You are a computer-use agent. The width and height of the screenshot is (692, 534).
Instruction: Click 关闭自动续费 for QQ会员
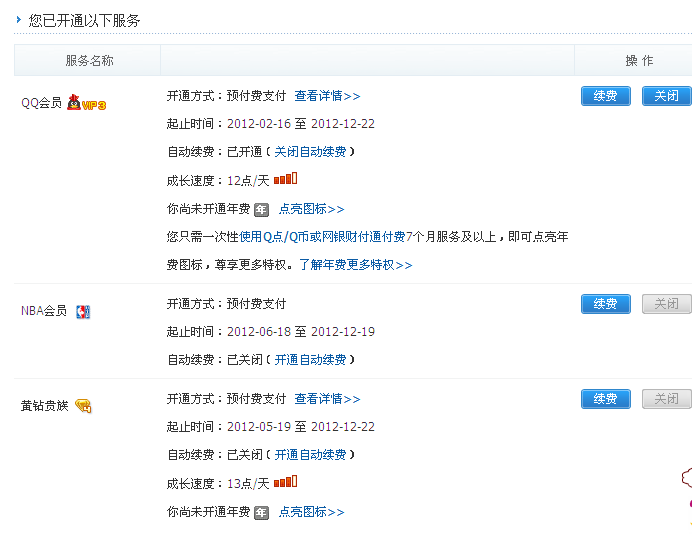[x=310, y=152]
